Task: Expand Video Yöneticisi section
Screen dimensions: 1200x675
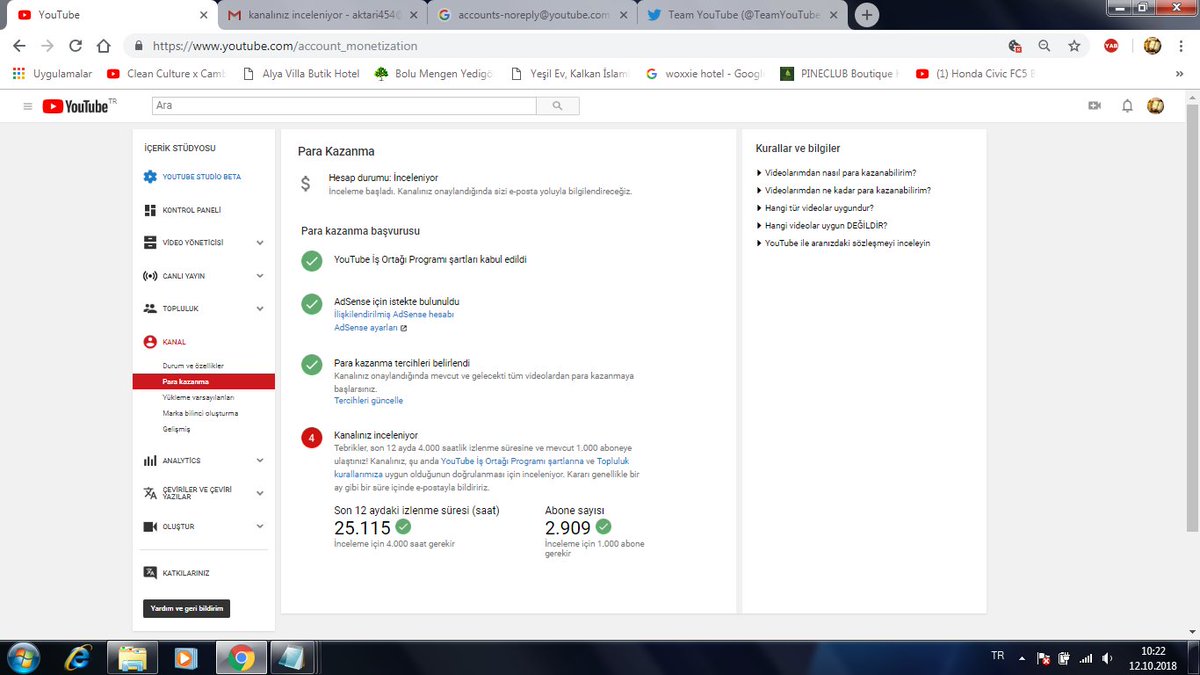Action: (260, 243)
